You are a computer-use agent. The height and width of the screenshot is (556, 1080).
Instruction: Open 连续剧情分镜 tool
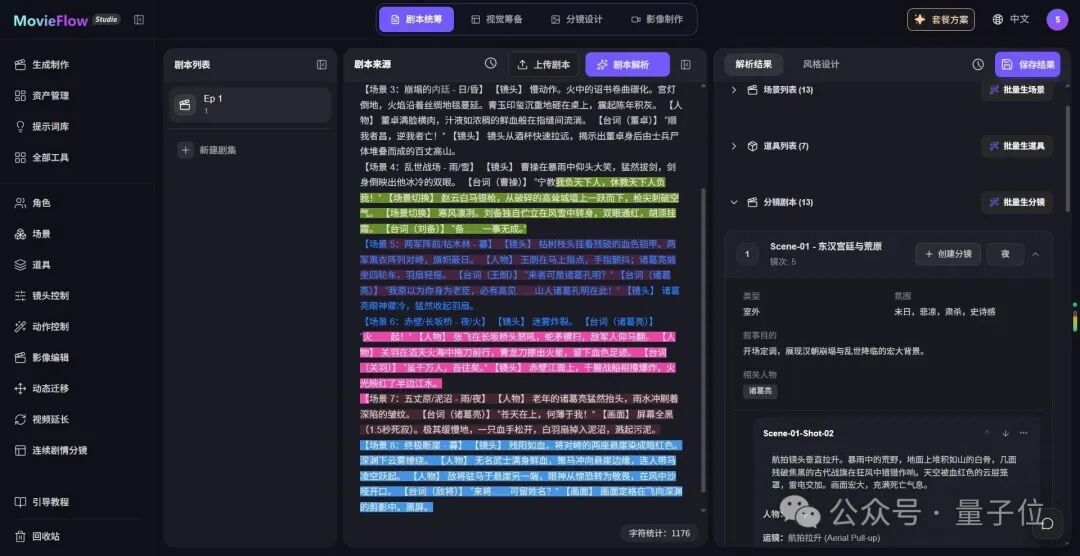click(x=51, y=451)
